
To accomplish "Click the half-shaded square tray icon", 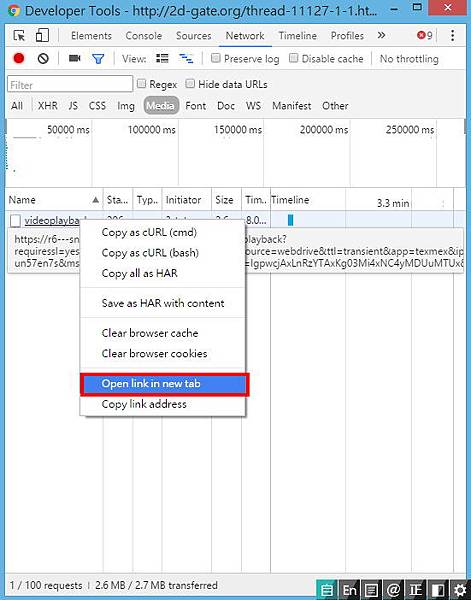I will click(438, 590).
